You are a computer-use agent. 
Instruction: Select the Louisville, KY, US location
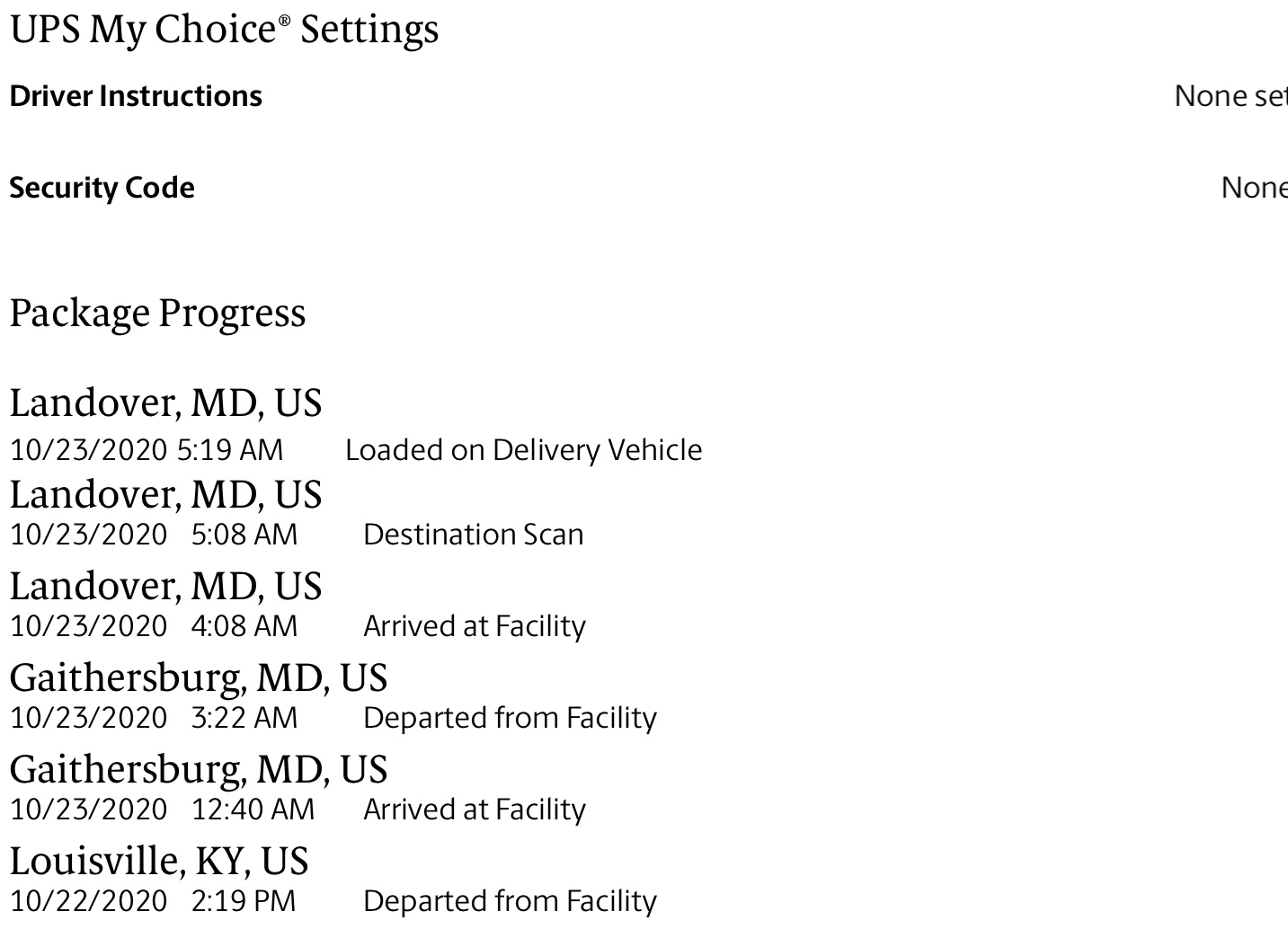click(x=159, y=862)
